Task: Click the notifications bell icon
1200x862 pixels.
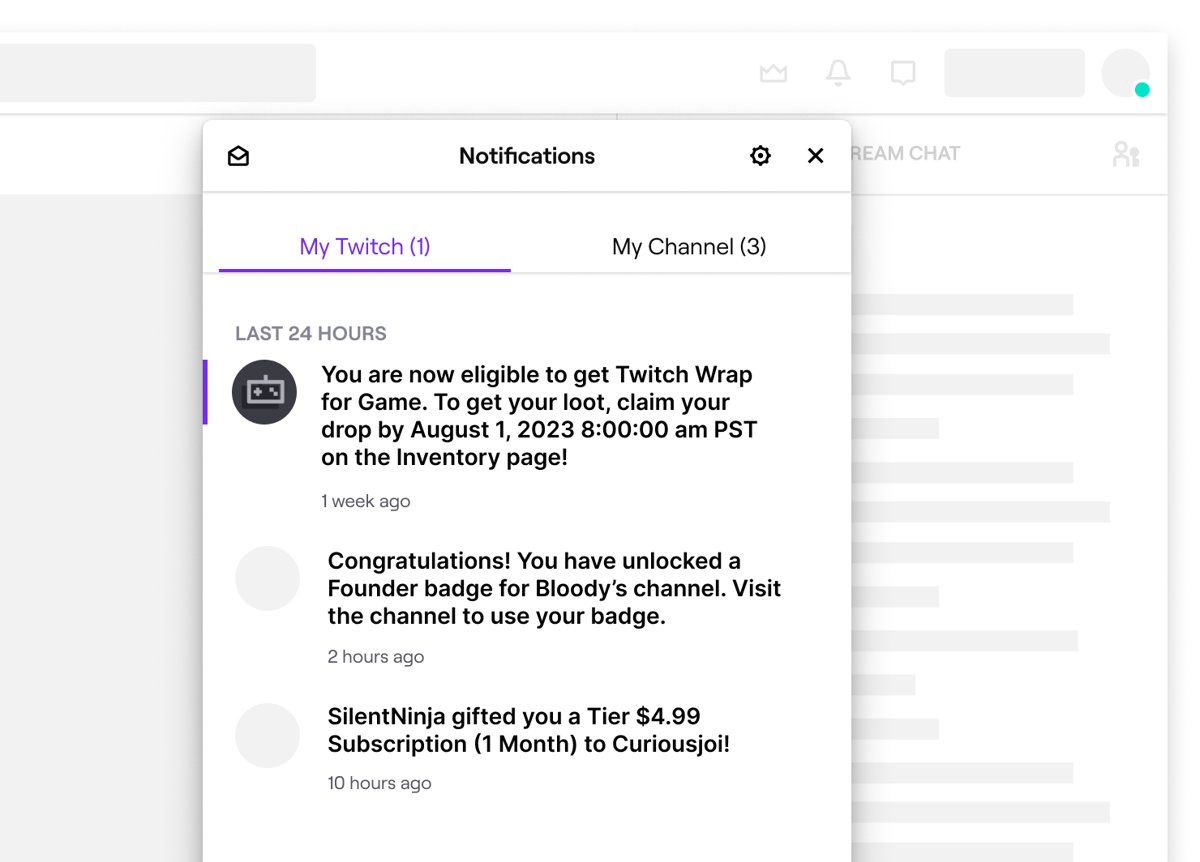Action: coord(838,73)
